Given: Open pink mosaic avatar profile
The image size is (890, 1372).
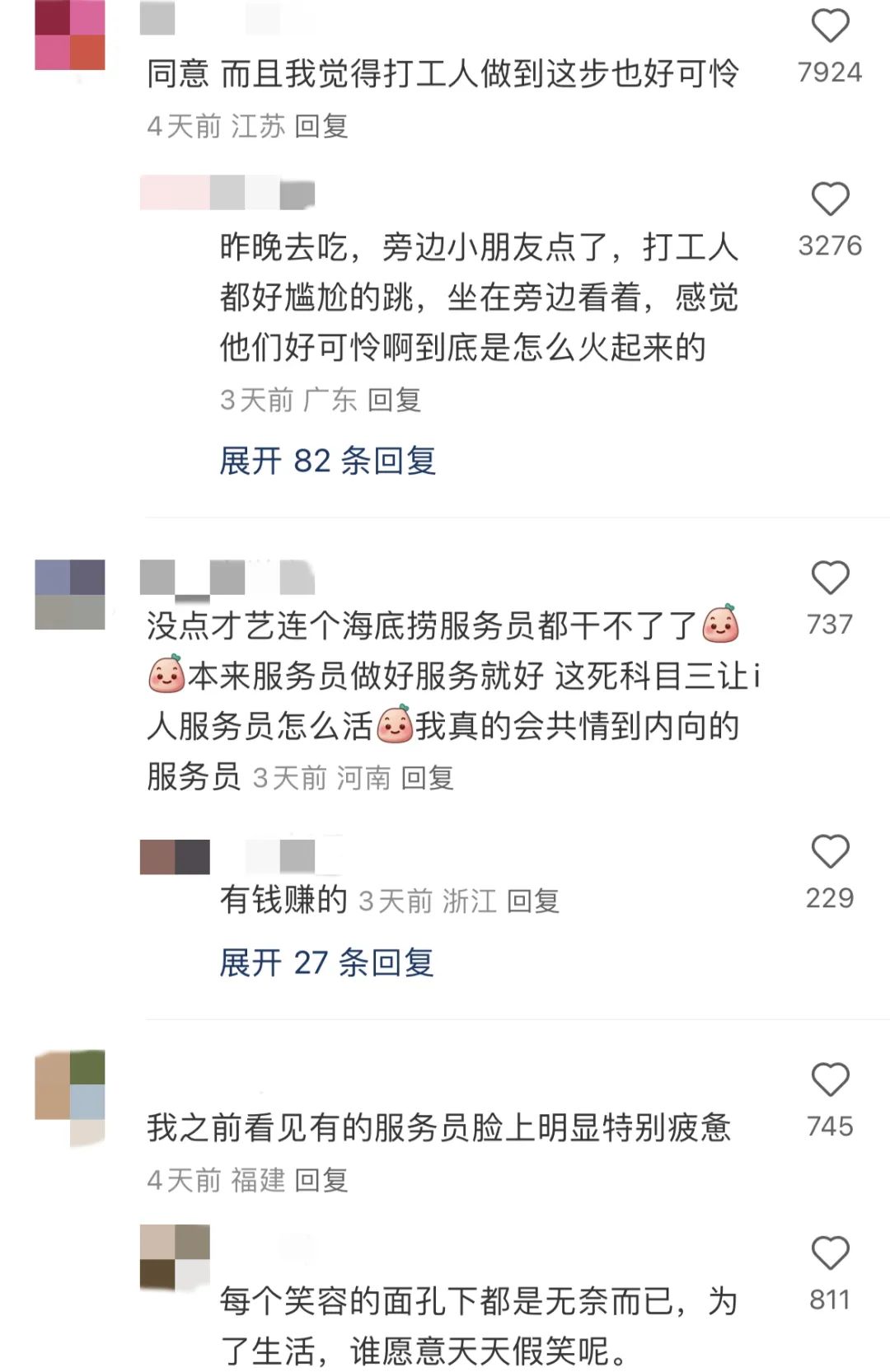Looking at the screenshot, I should pos(70,35).
